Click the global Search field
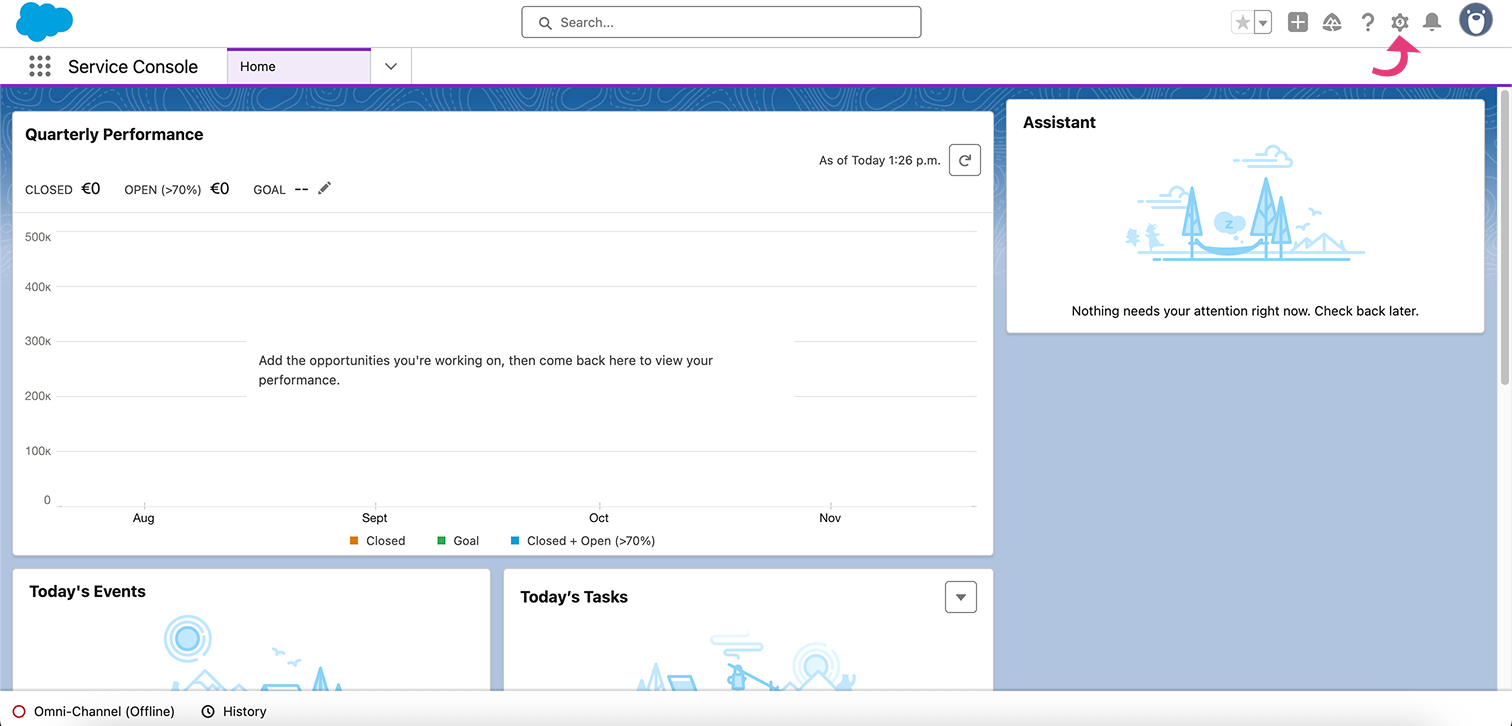The image size is (1512, 726). click(x=720, y=22)
